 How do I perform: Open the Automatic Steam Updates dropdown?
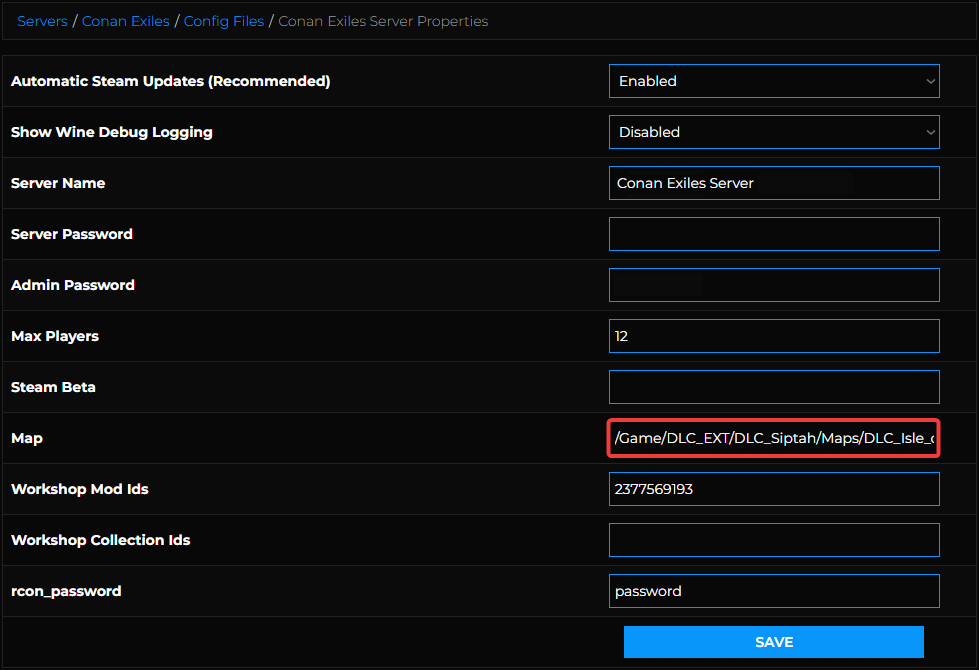[773, 81]
